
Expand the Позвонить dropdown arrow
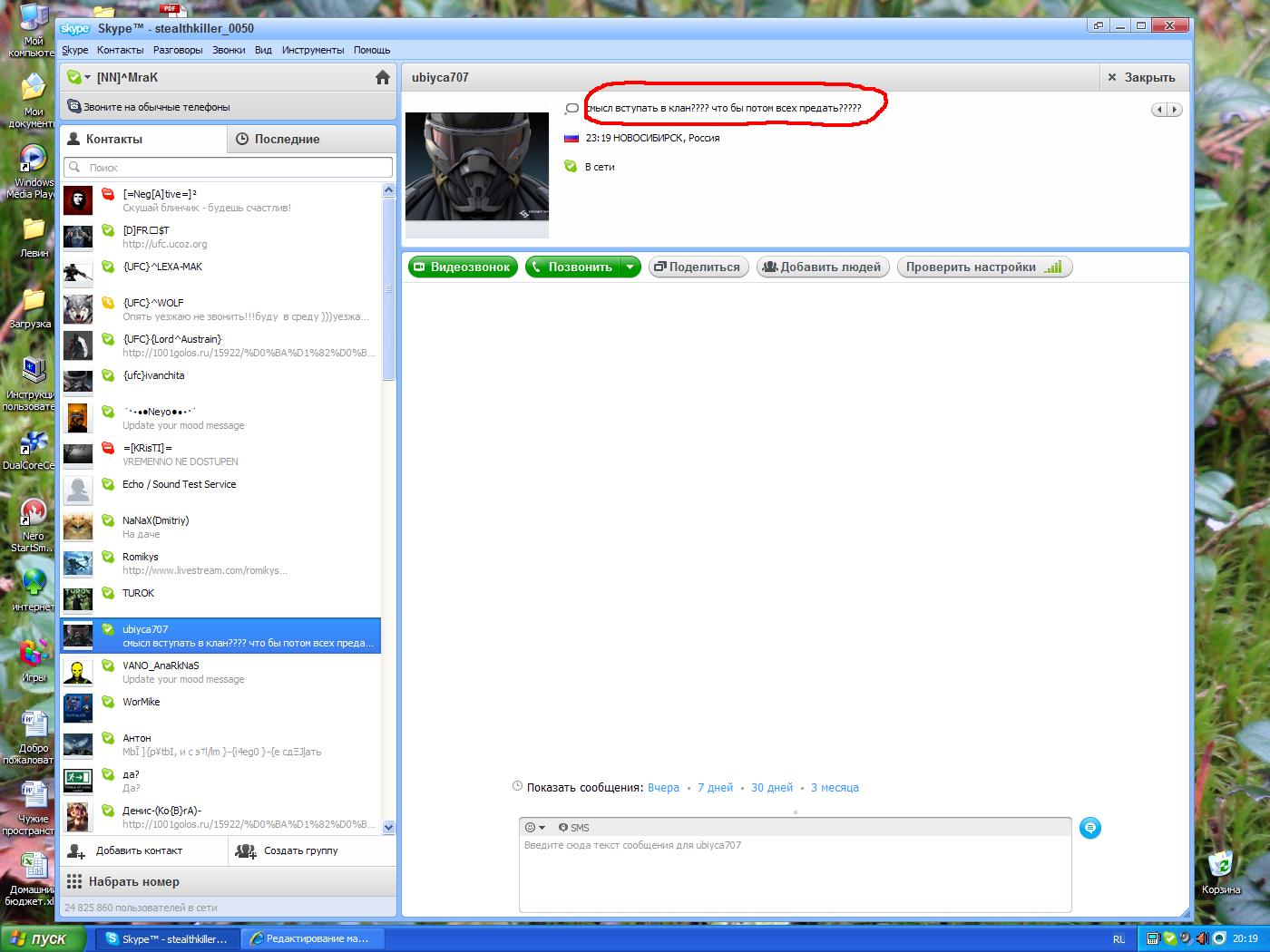630,267
